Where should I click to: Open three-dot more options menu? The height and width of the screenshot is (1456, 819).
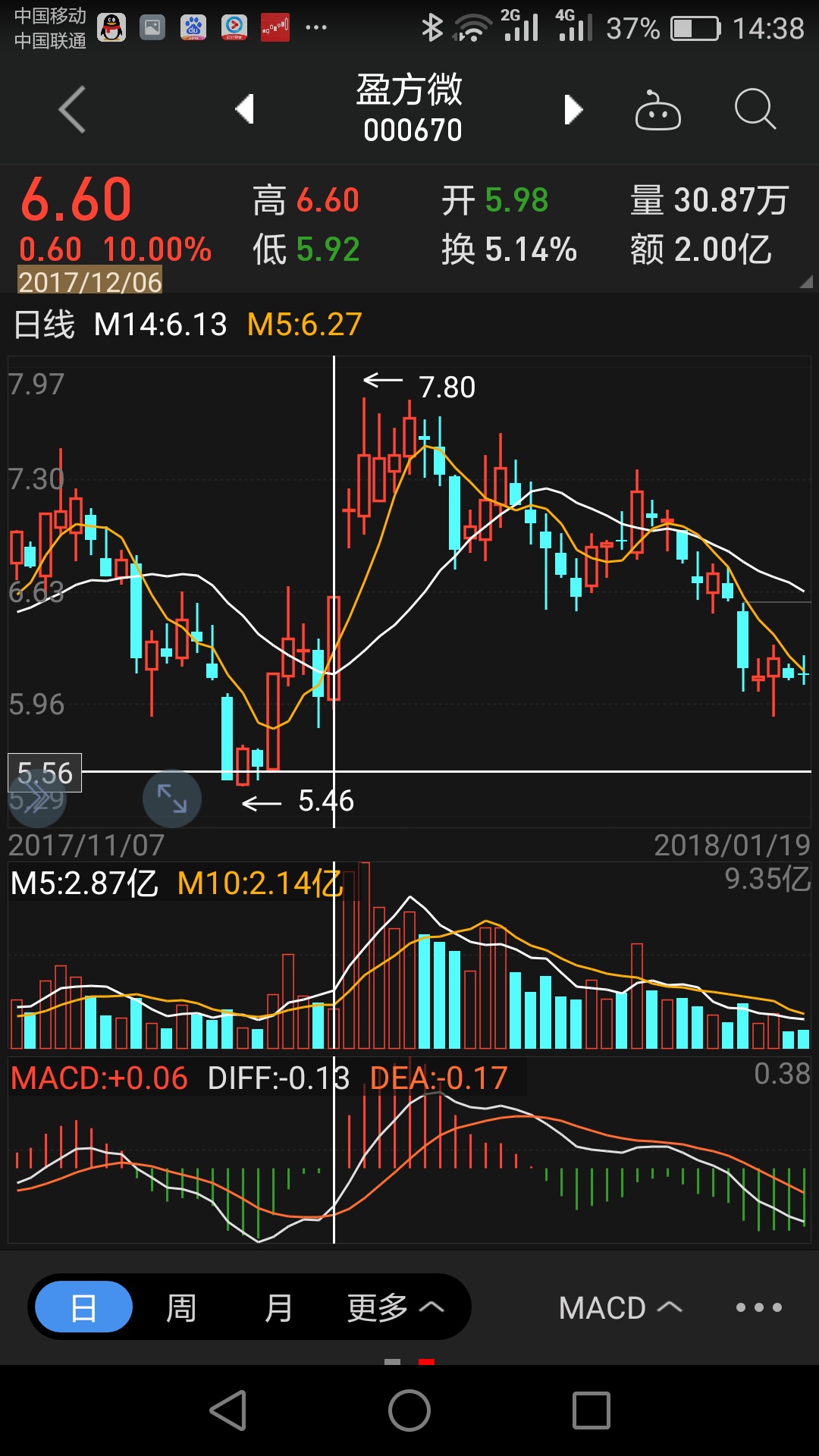[x=758, y=1307]
